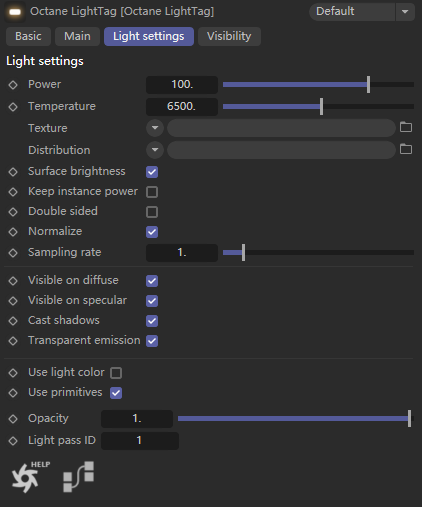
Task: Uncheck Visible on diffuse
Action: (x=152, y=281)
